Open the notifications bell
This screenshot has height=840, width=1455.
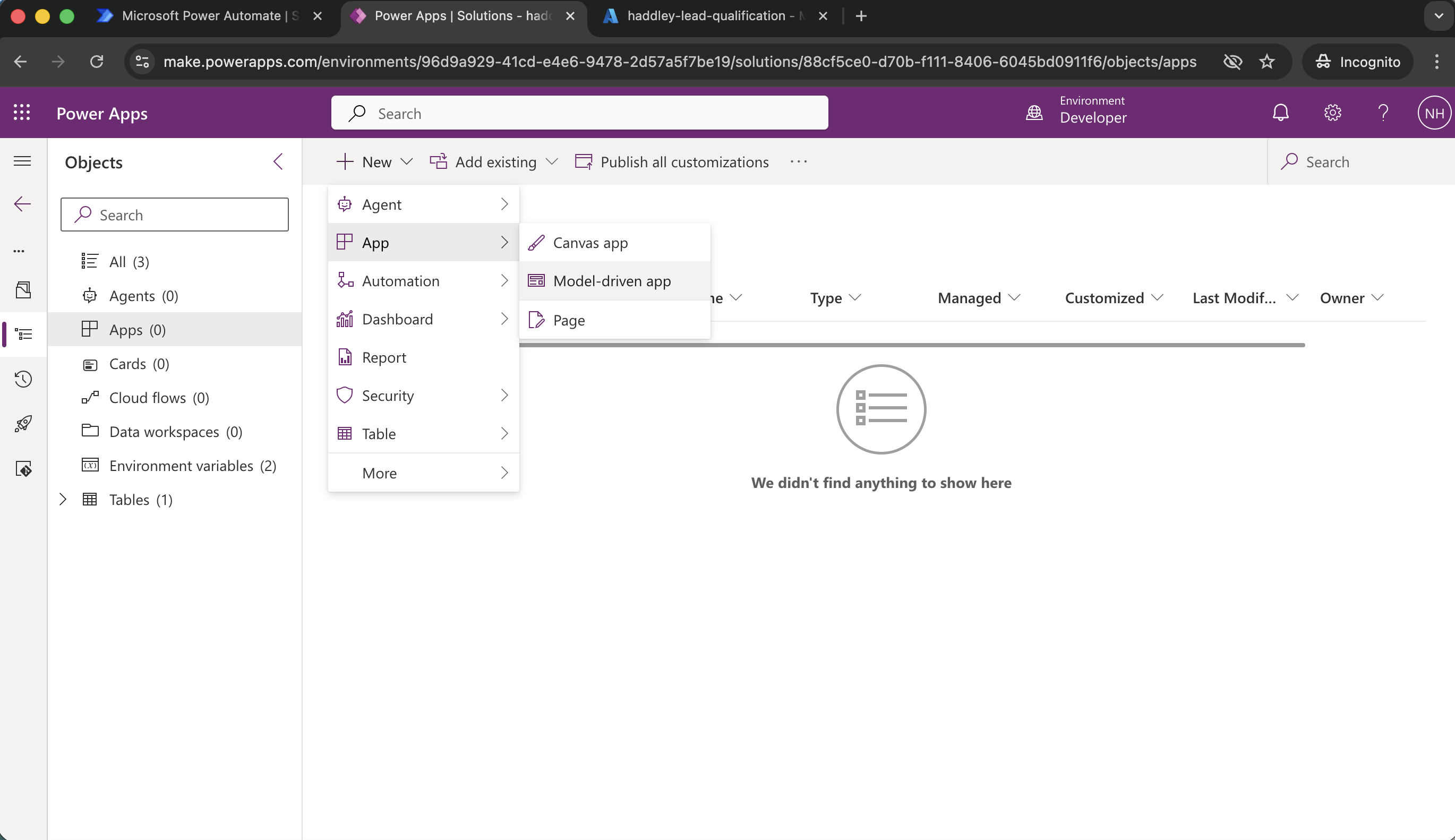1280,113
